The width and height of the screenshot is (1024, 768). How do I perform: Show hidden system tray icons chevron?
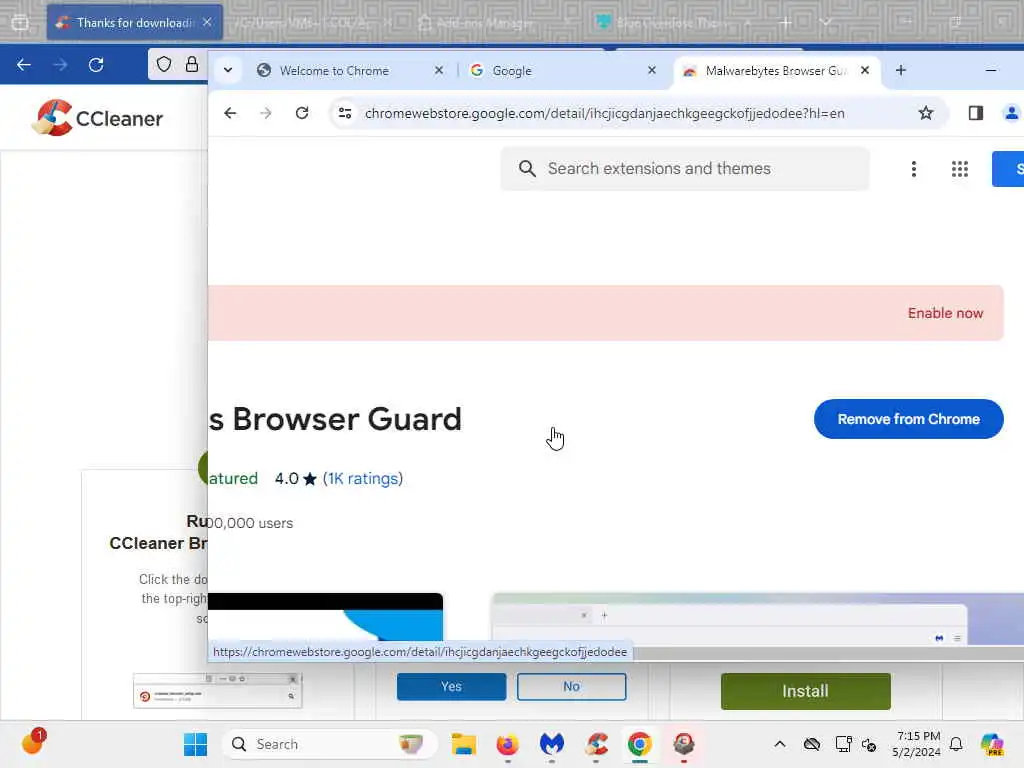780,744
